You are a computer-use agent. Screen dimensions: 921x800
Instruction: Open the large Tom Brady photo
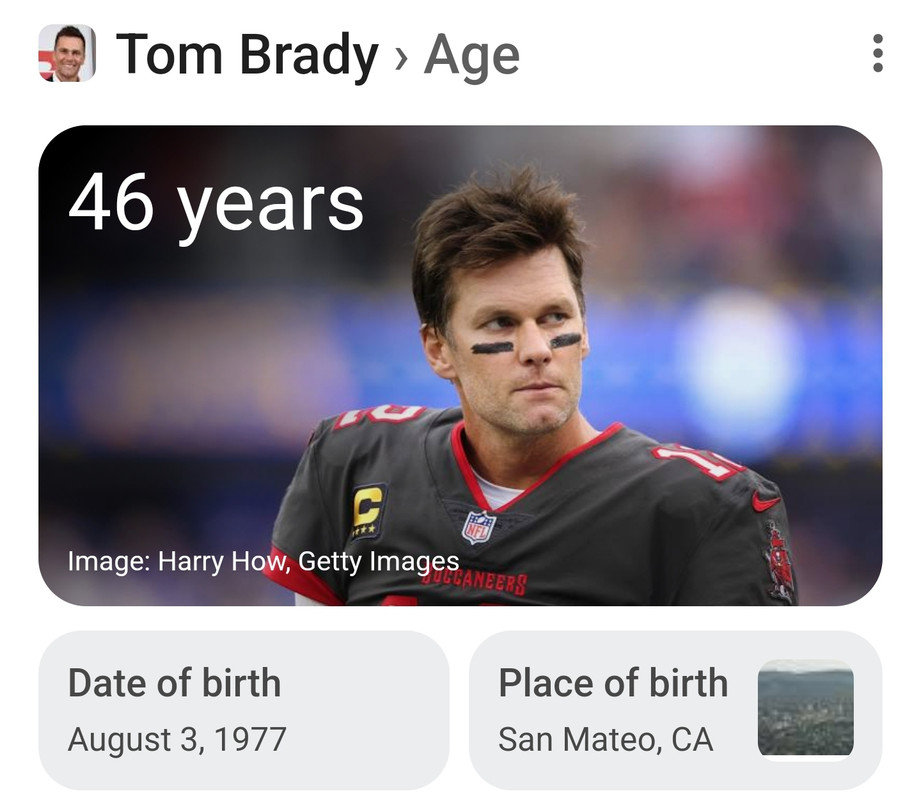(460, 365)
